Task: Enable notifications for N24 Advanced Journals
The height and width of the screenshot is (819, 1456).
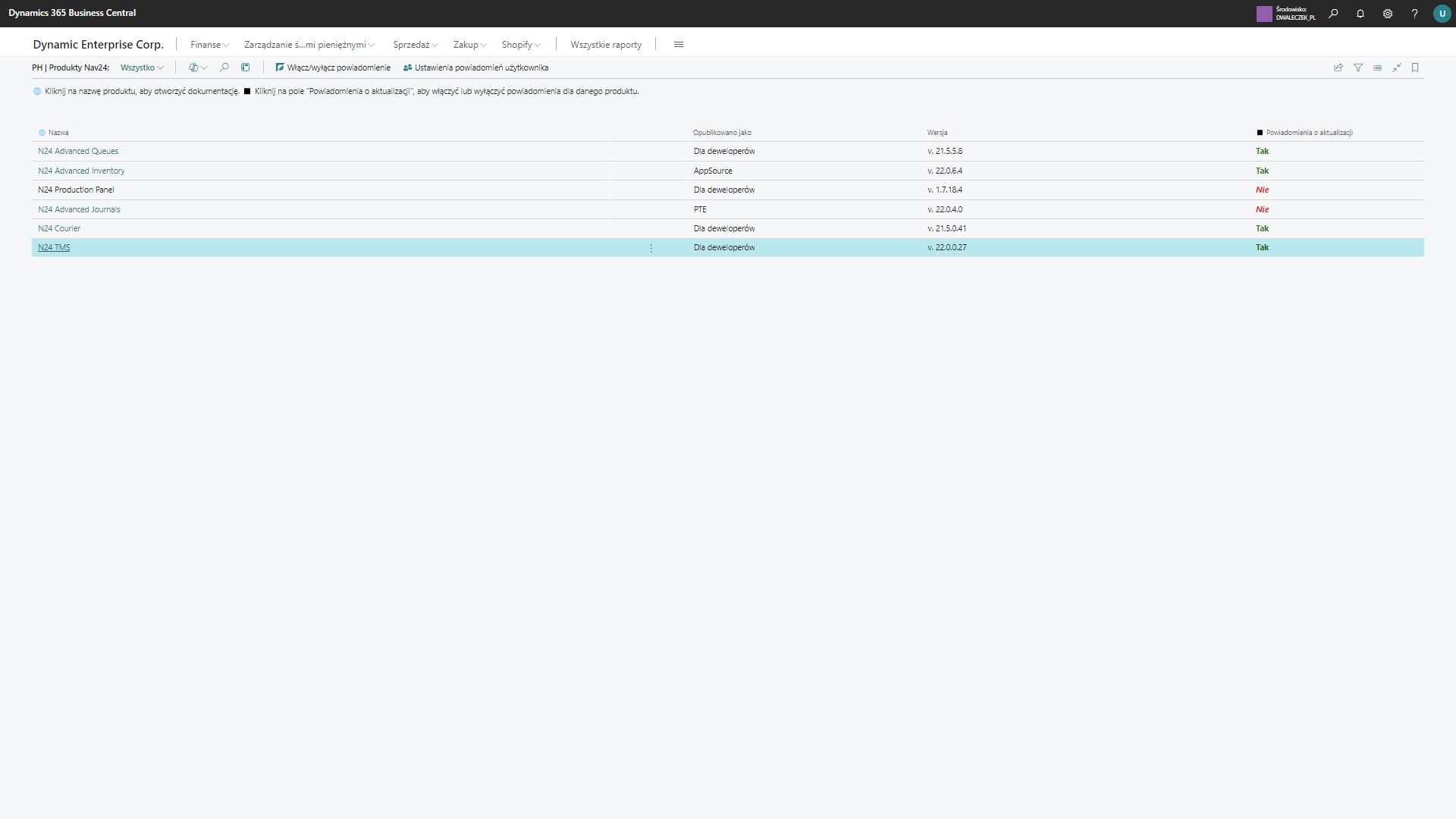Action: pyautogui.click(x=1262, y=209)
